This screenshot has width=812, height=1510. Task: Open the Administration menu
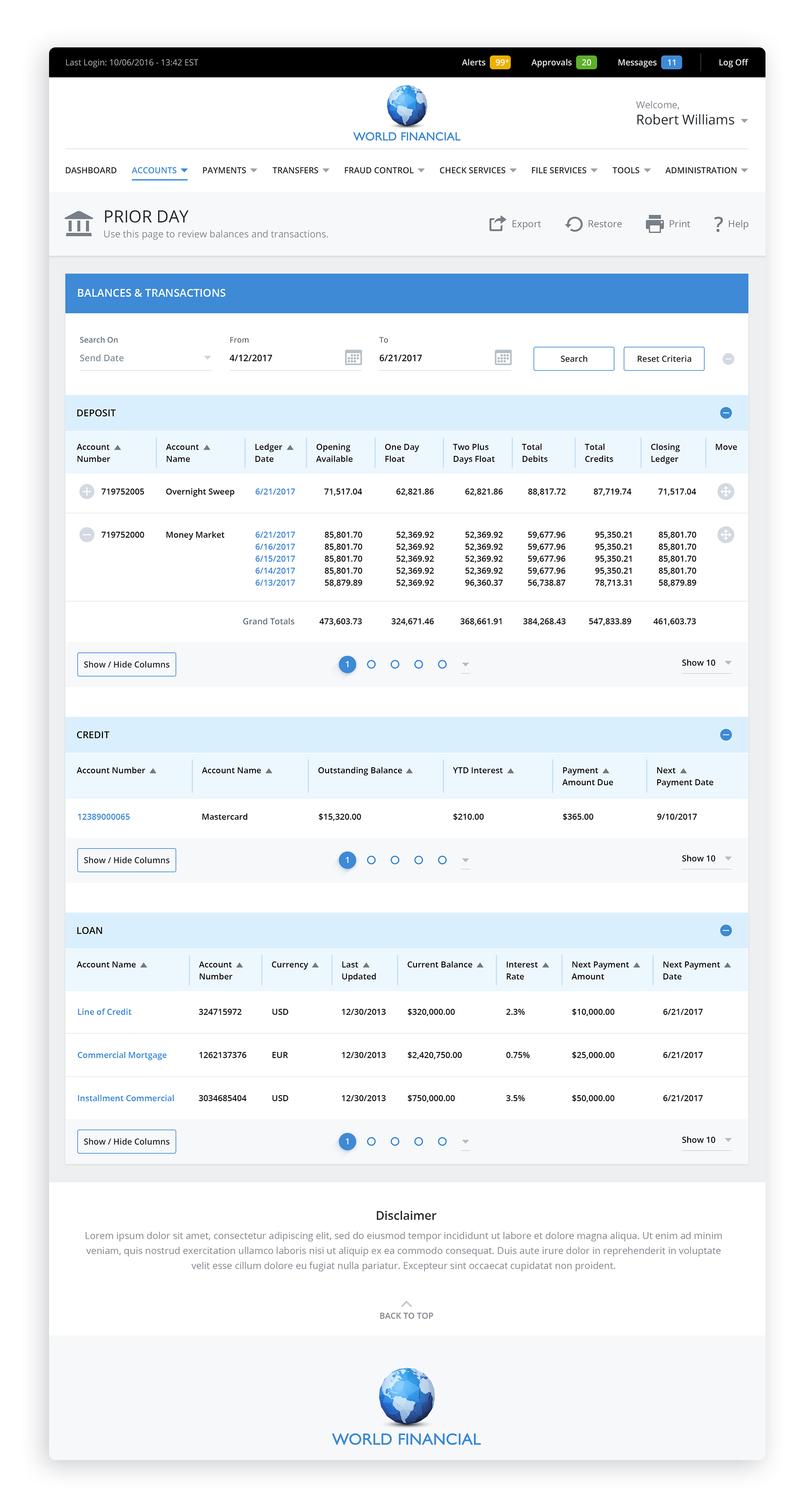[x=706, y=170]
